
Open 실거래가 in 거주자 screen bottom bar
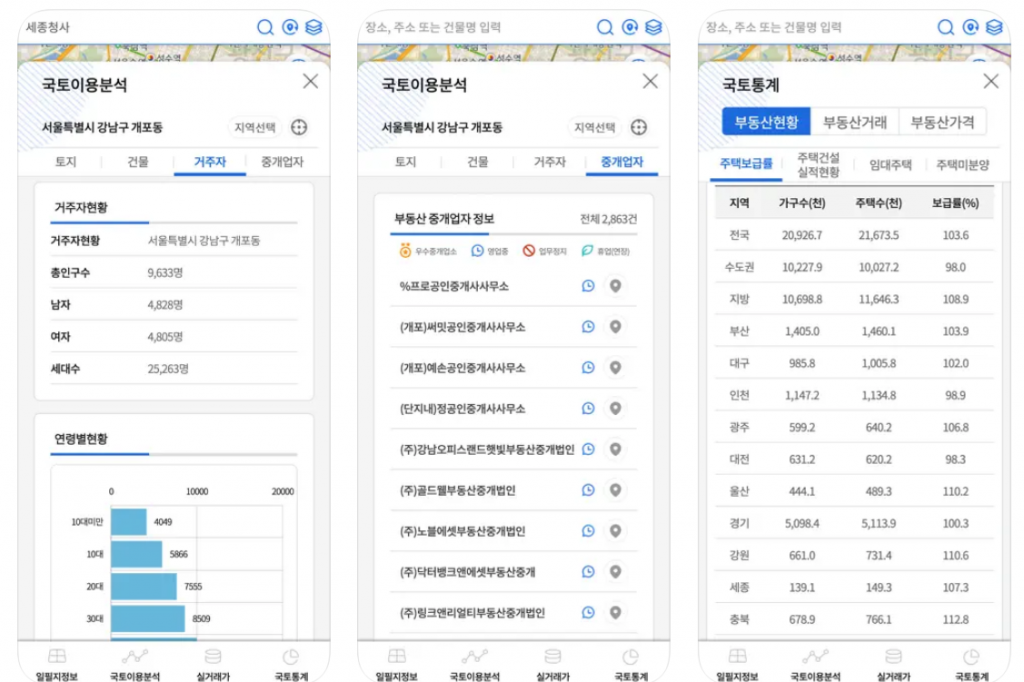click(x=213, y=664)
